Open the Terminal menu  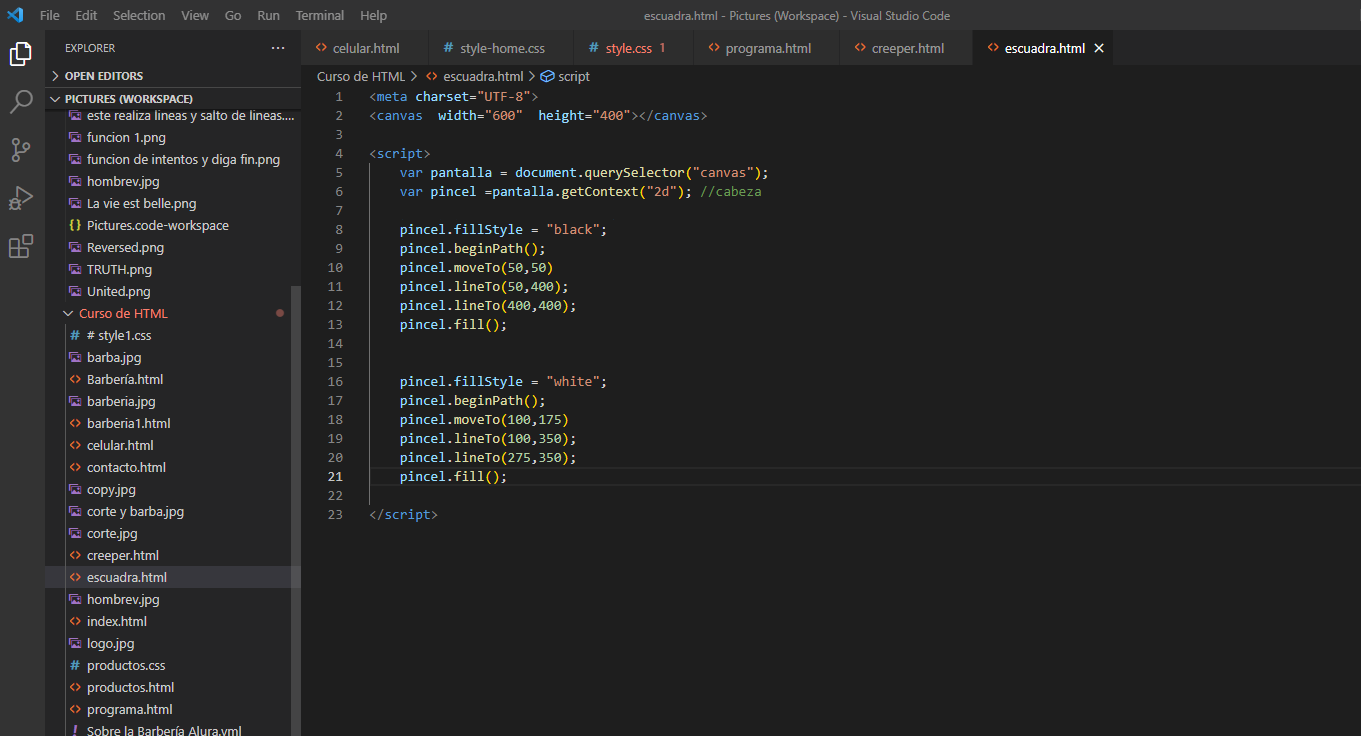[320, 15]
